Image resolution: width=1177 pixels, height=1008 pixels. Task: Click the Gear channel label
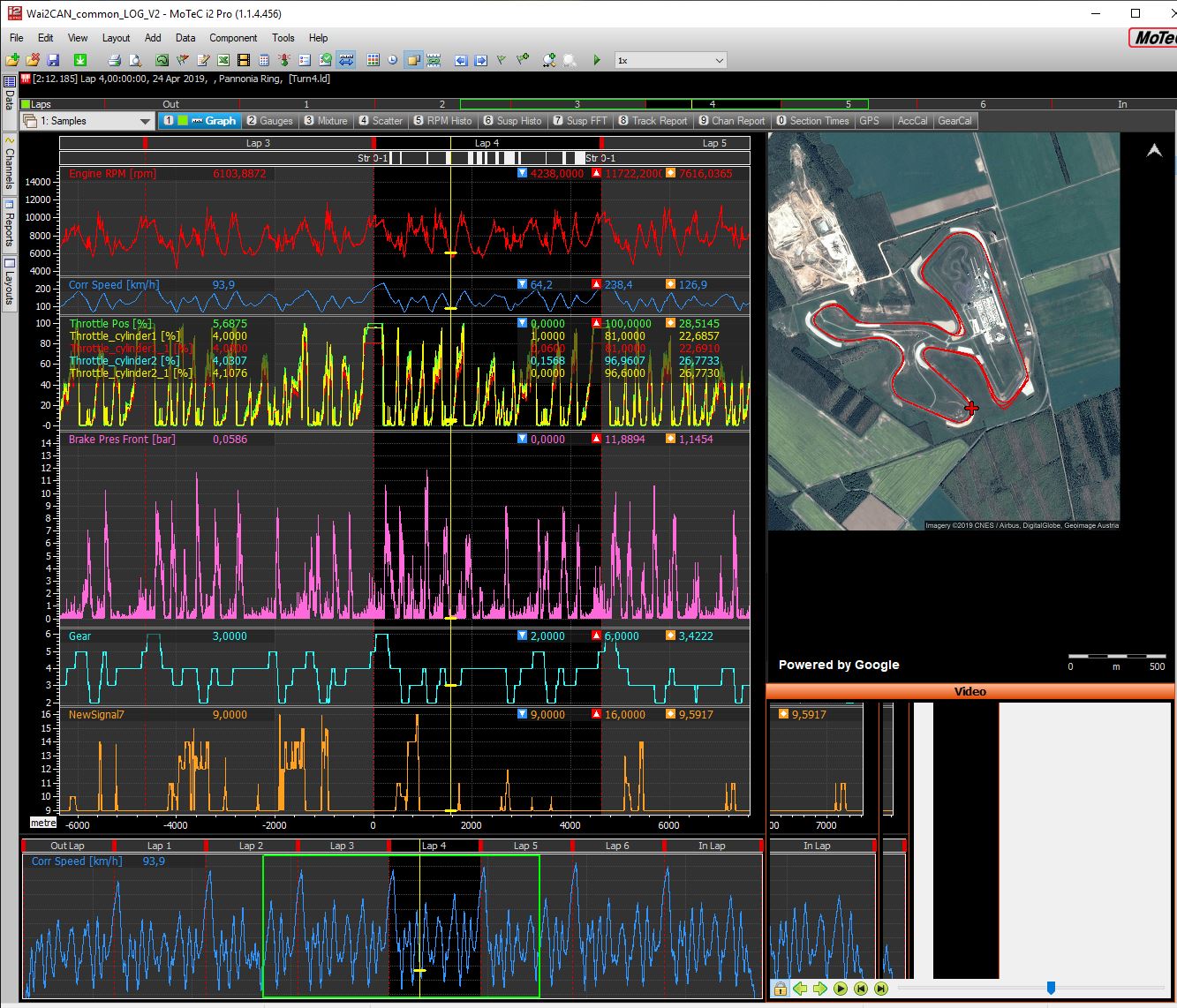click(x=79, y=636)
